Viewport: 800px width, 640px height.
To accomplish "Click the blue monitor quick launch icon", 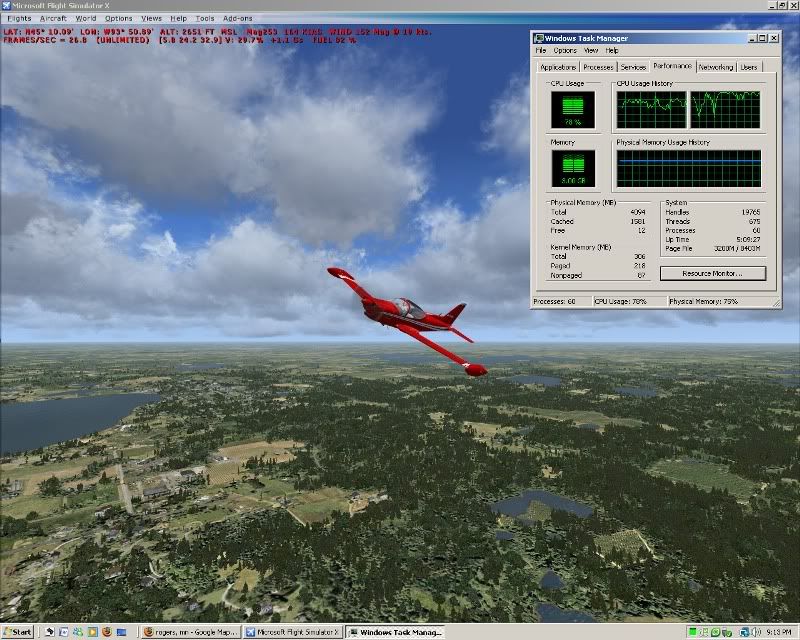I will tap(121, 632).
